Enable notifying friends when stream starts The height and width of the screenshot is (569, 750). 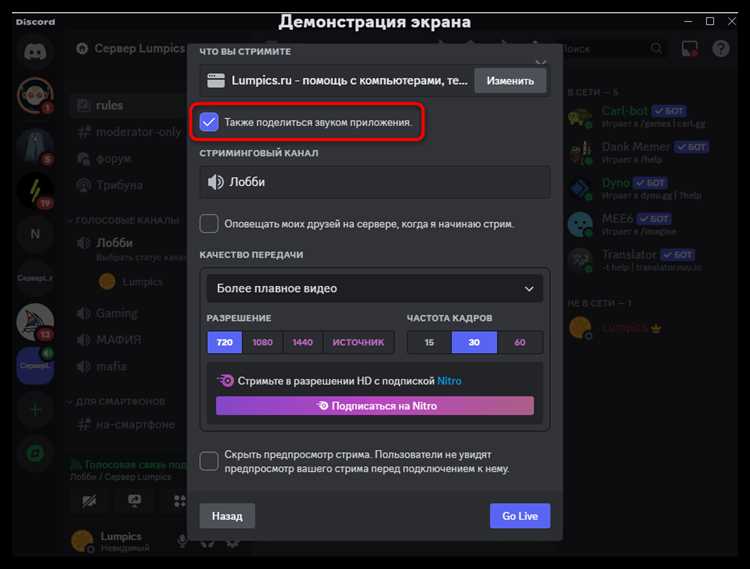pos(209,223)
